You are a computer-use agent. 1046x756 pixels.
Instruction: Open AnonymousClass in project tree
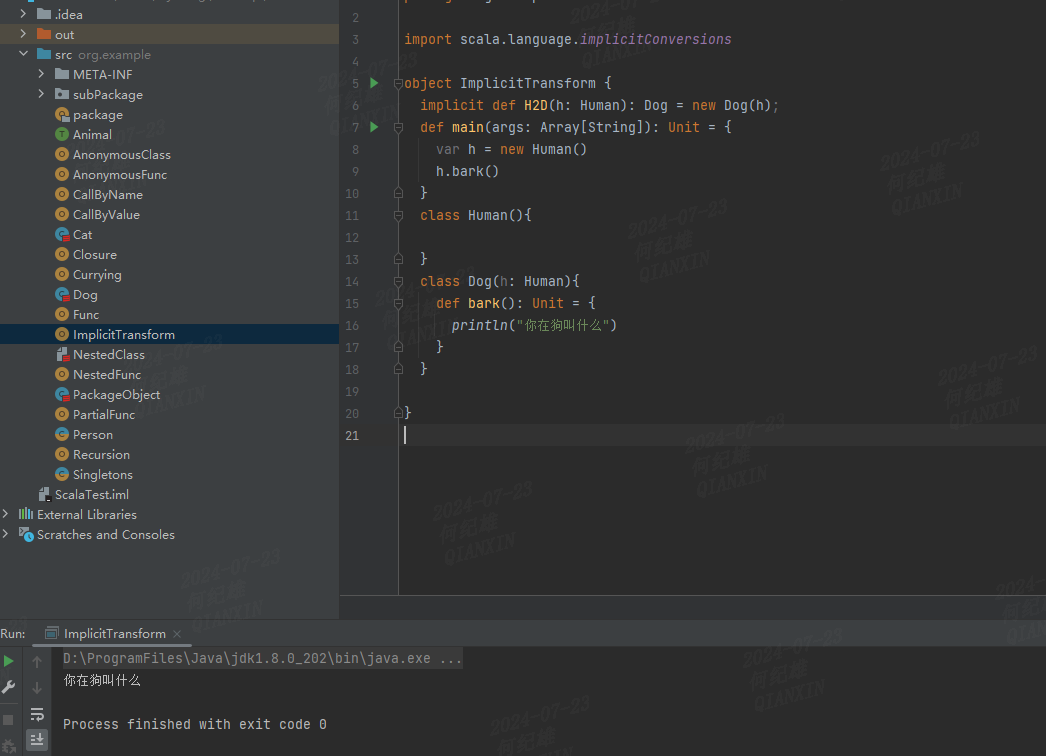121,155
